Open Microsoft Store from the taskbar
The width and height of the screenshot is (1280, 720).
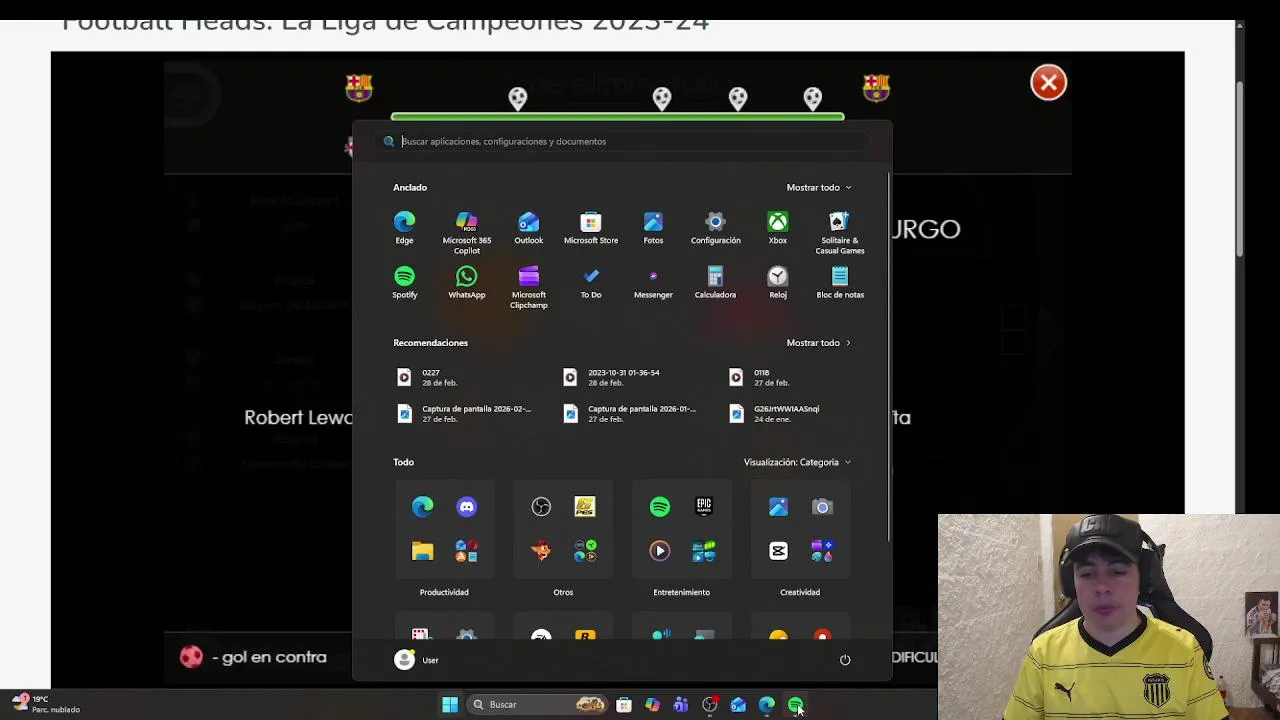click(624, 705)
